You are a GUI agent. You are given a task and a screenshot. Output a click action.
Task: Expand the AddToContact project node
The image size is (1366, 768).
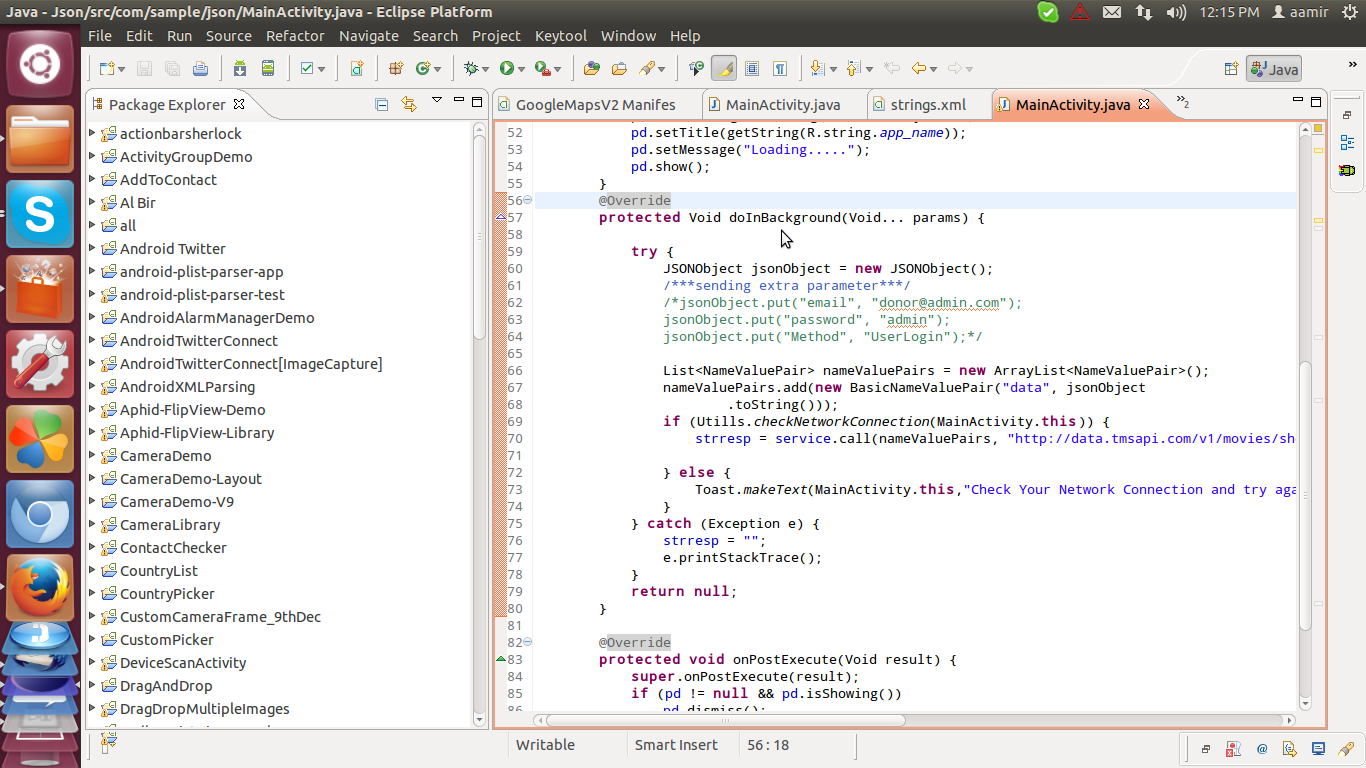pyautogui.click(x=92, y=179)
